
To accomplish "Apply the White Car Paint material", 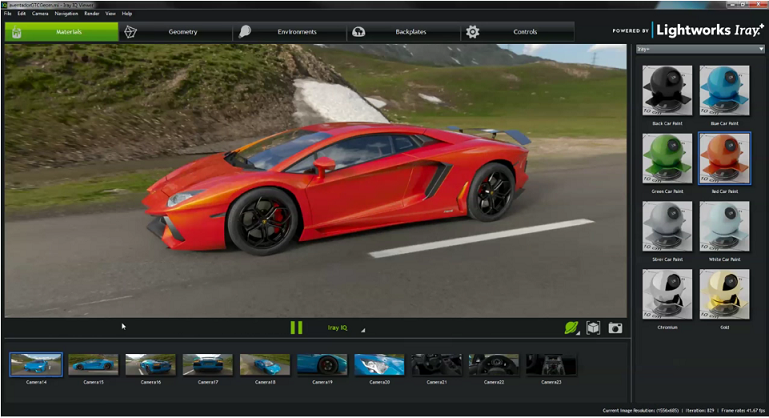I will [724, 226].
